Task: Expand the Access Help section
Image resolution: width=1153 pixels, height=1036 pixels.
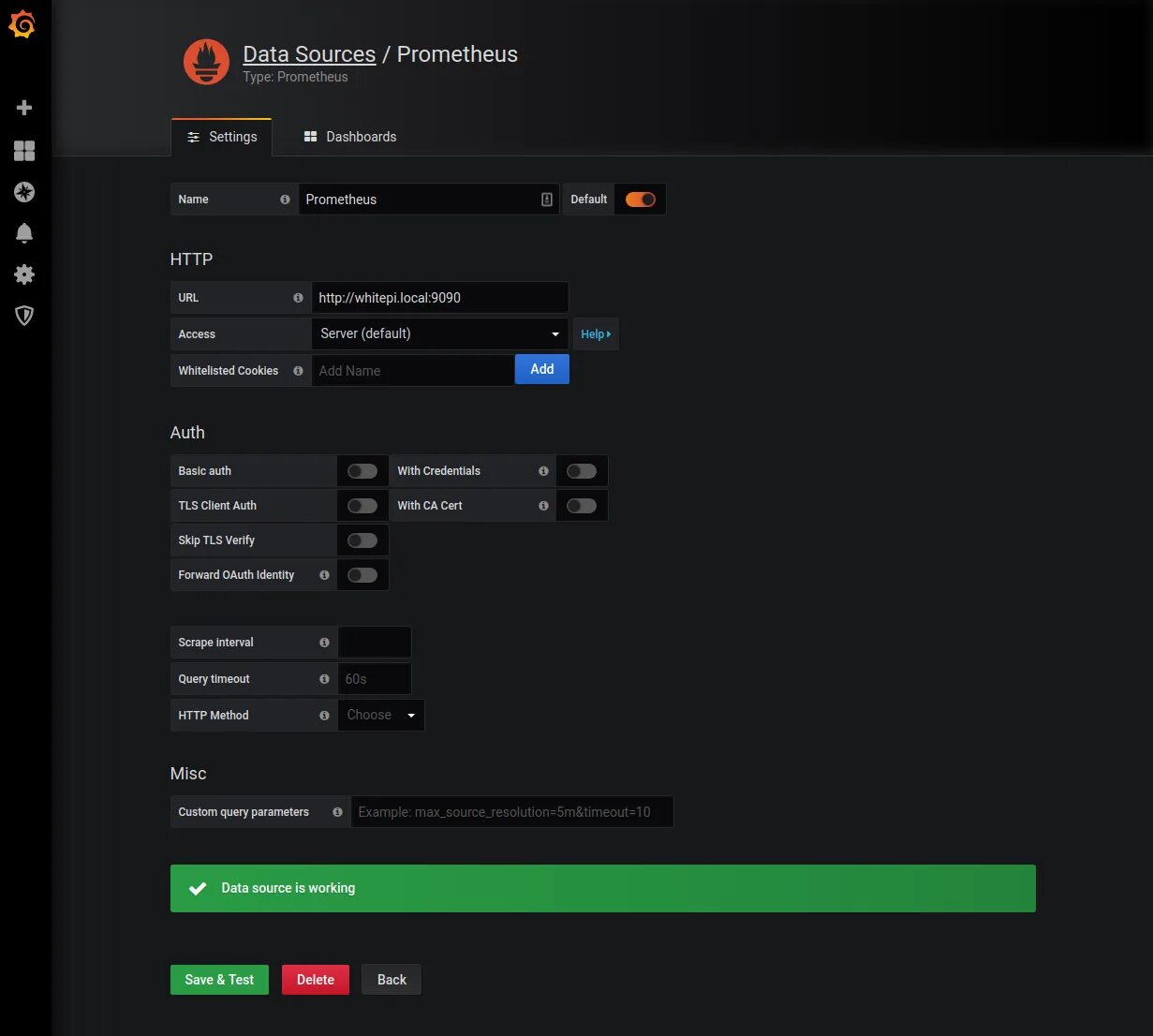Action: (596, 334)
